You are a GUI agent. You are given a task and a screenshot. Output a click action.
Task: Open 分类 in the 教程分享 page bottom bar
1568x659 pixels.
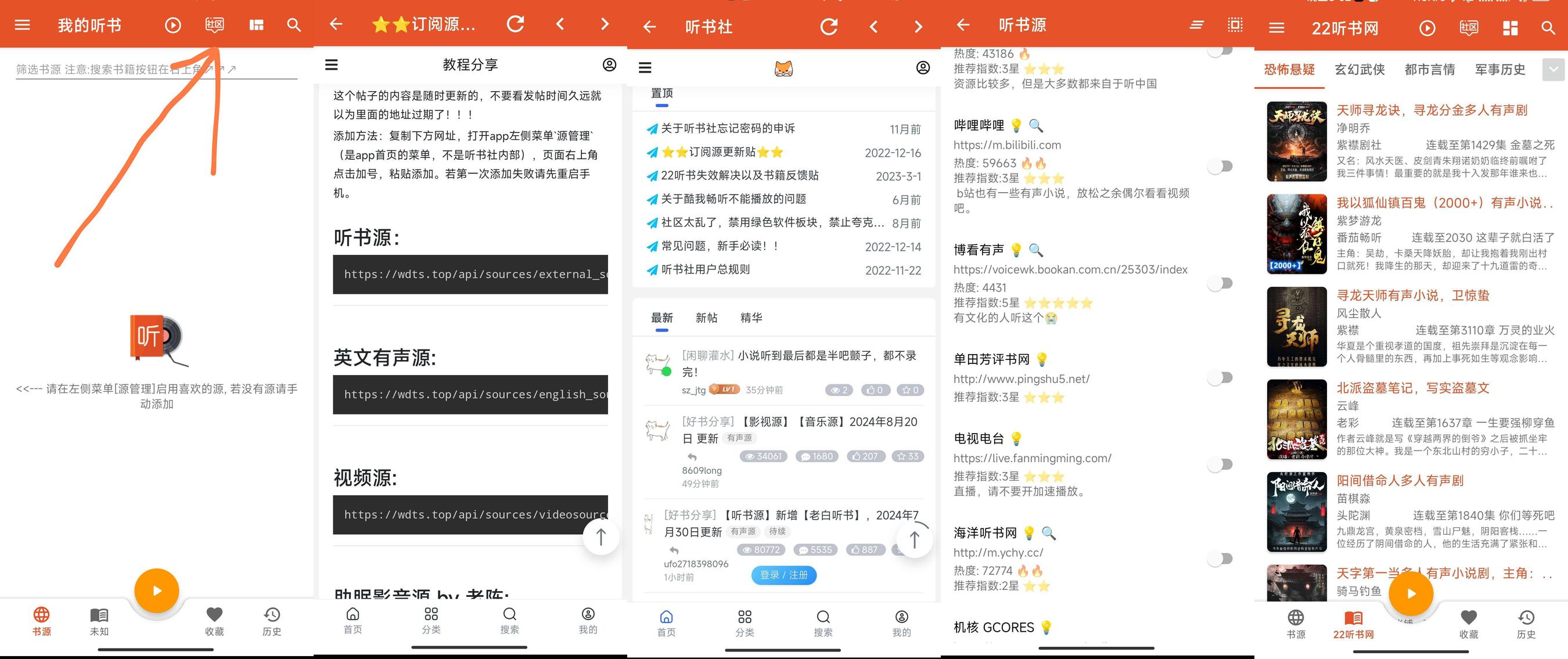[431, 620]
